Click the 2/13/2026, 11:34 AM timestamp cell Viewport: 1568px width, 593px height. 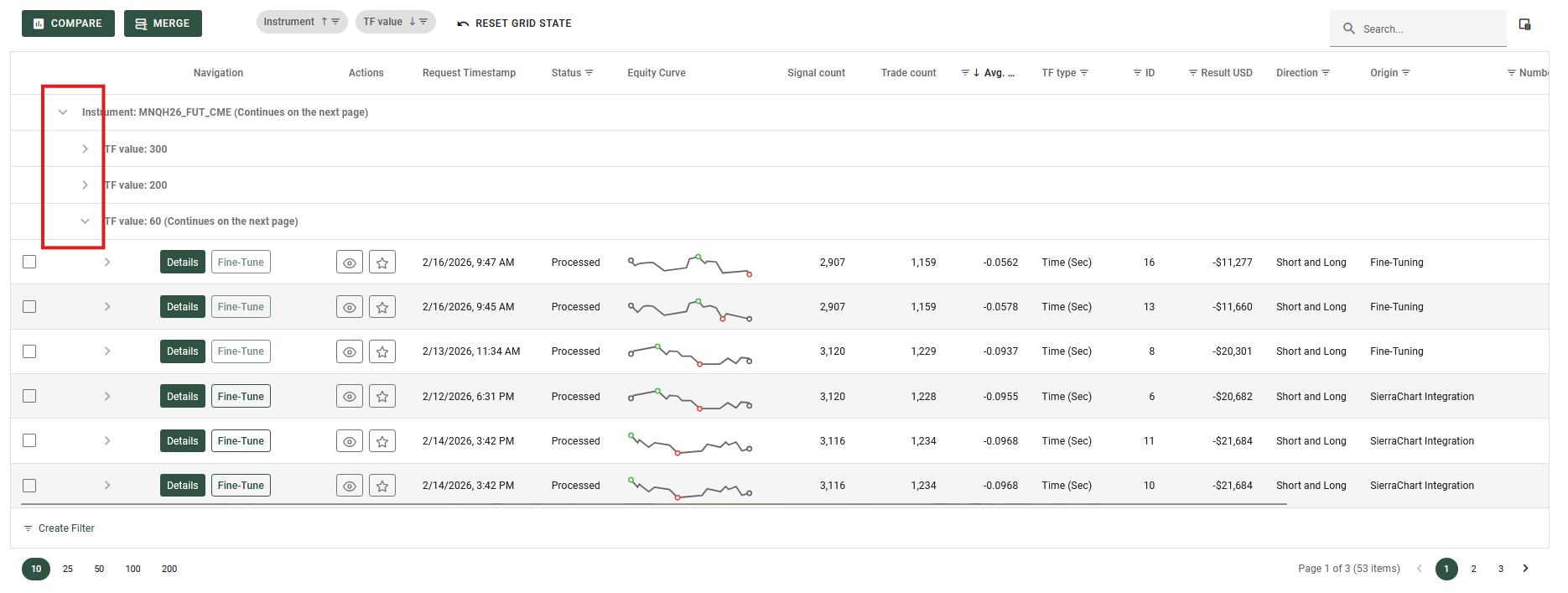[471, 351]
